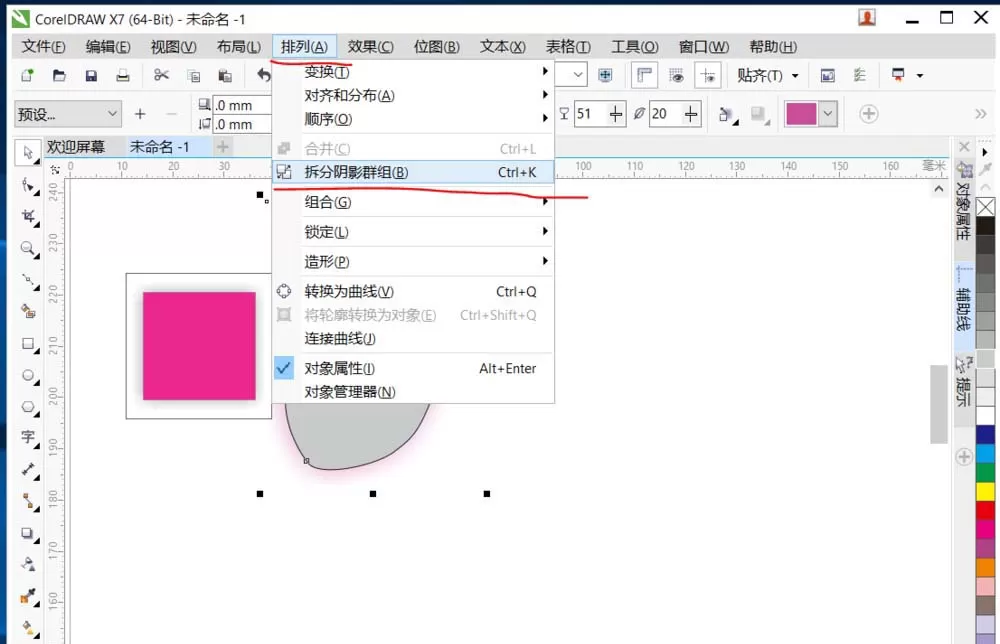Viewport: 1000px width, 644px height.
Task: Open the 文件 menu
Action: [x=43, y=47]
